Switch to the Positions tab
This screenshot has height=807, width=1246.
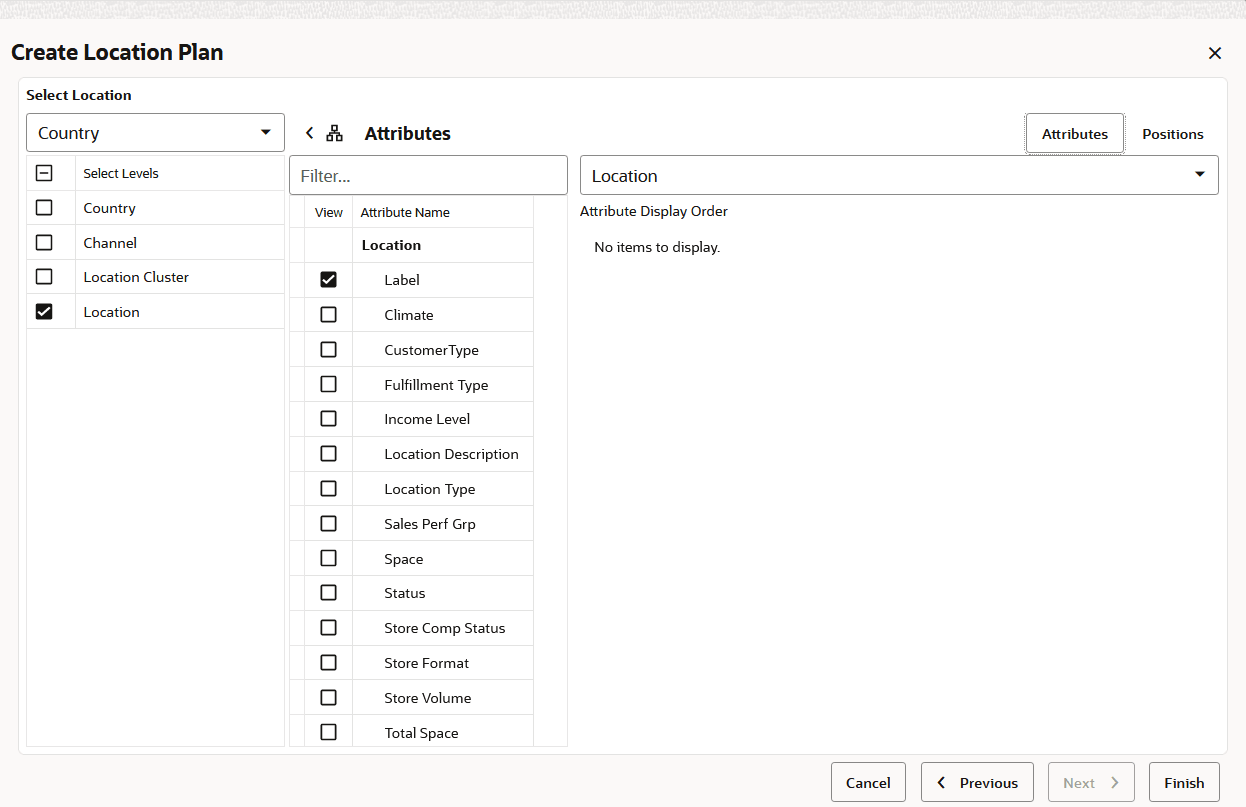(x=1172, y=133)
